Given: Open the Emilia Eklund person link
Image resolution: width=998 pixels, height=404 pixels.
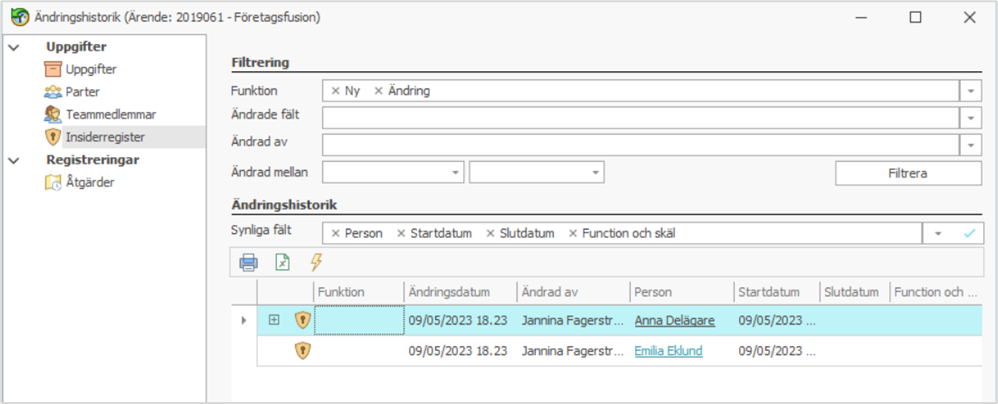Looking at the screenshot, I should [670, 351].
